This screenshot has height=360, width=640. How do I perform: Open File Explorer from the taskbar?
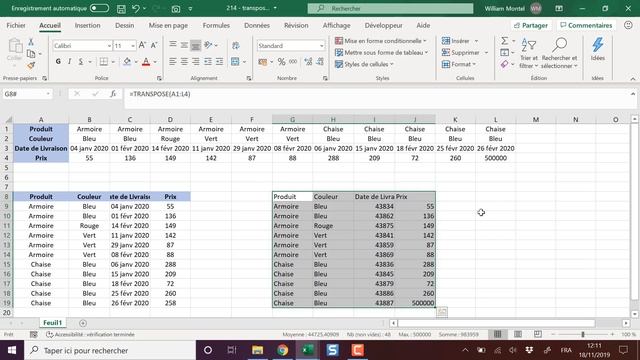(258, 350)
